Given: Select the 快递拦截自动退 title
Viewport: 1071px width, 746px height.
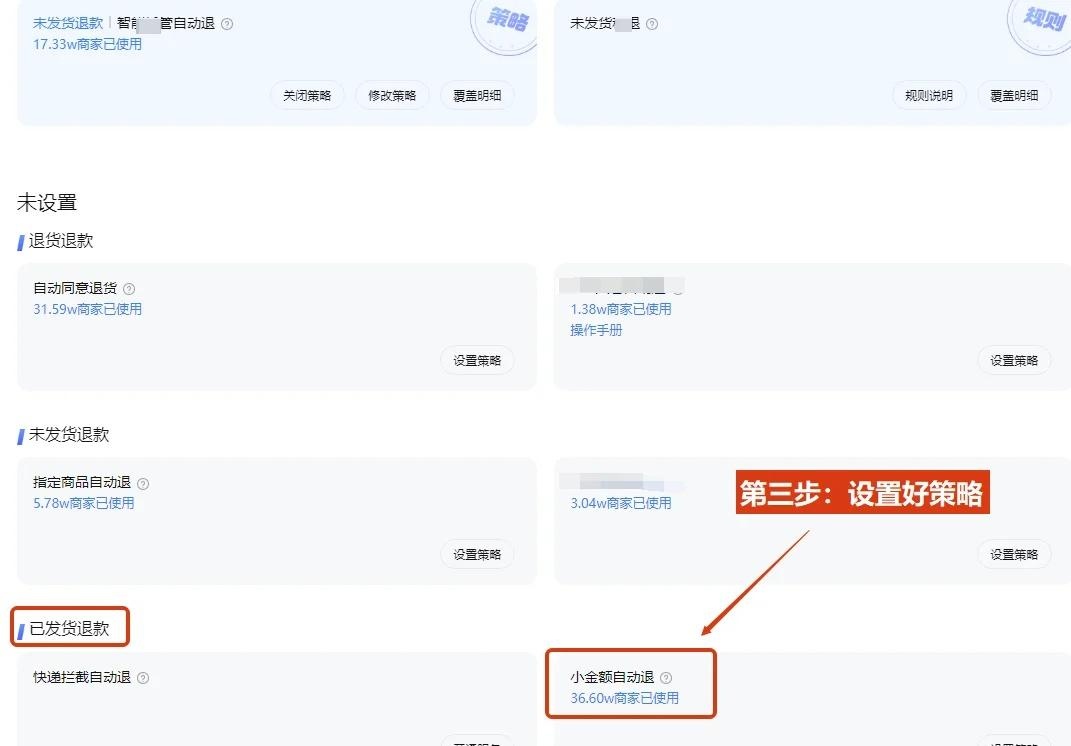Looking at the screenshot, I should (x=82, y=677).
